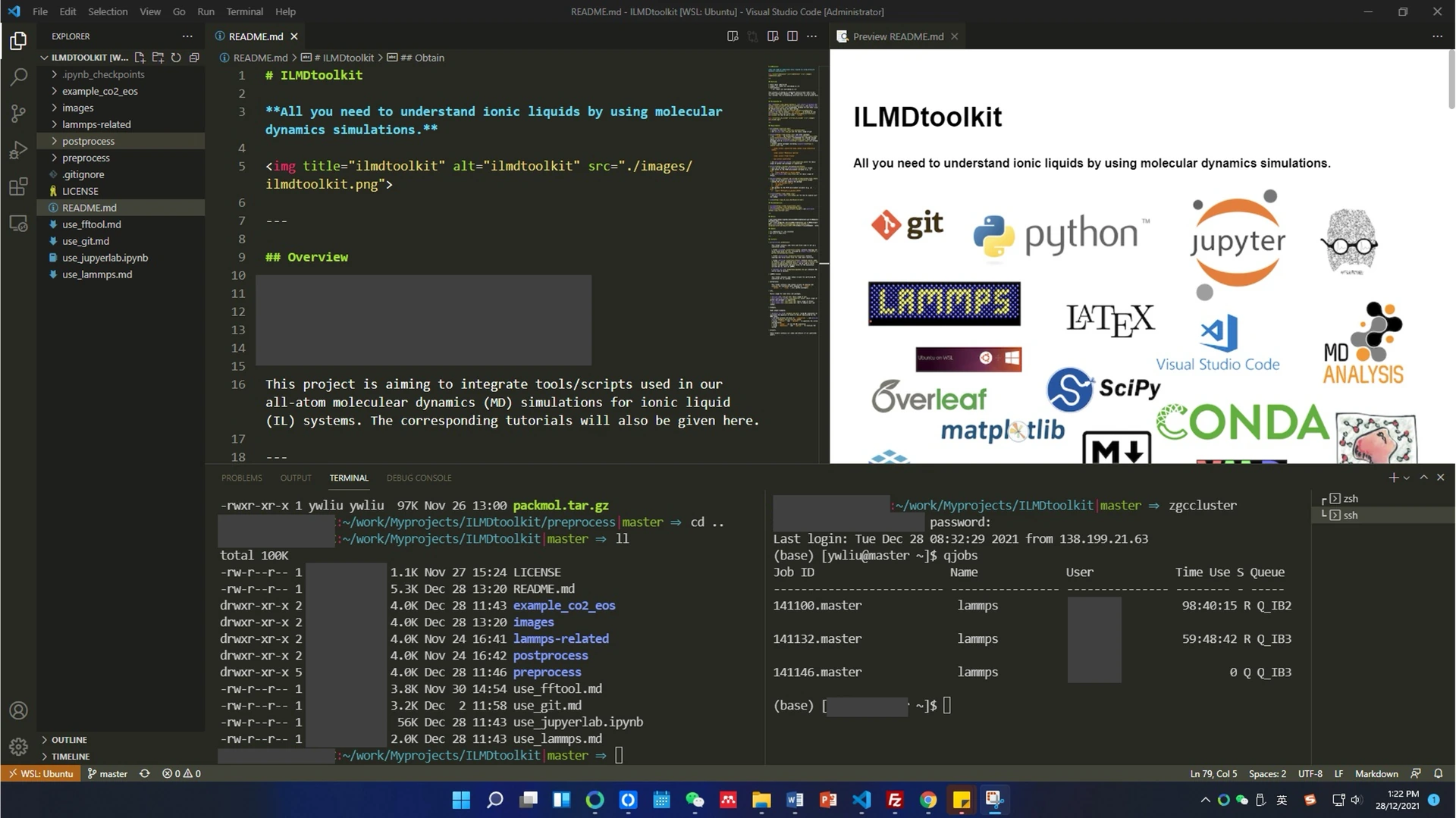Switch to the OUTPUT panel tab
The height and width of the screenshot is (818, 1456).
tap(296, 478)
